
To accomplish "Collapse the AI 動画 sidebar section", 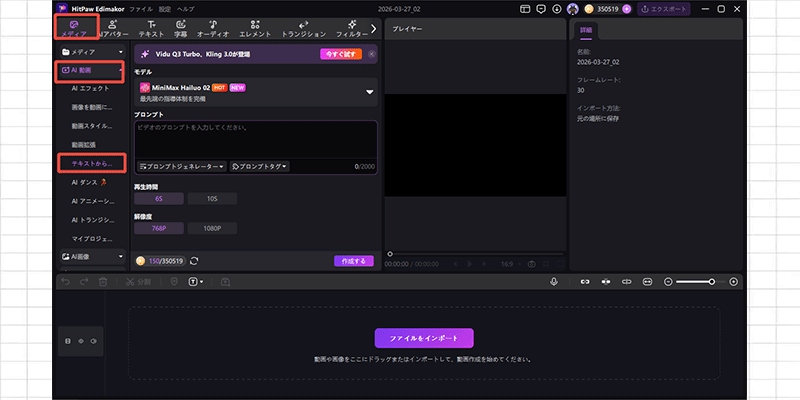I will pyautogui.click(x=122, y=70).
